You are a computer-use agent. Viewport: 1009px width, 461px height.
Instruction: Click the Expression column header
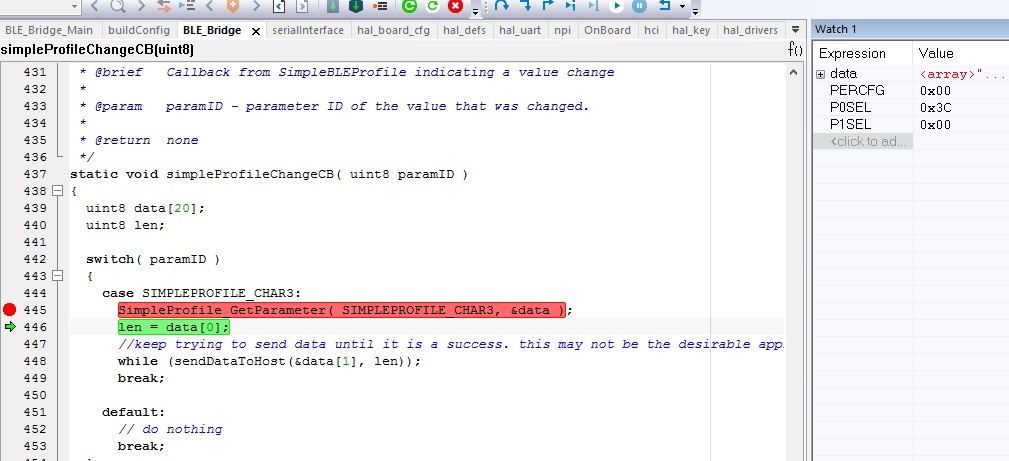(x=863, y=53)
